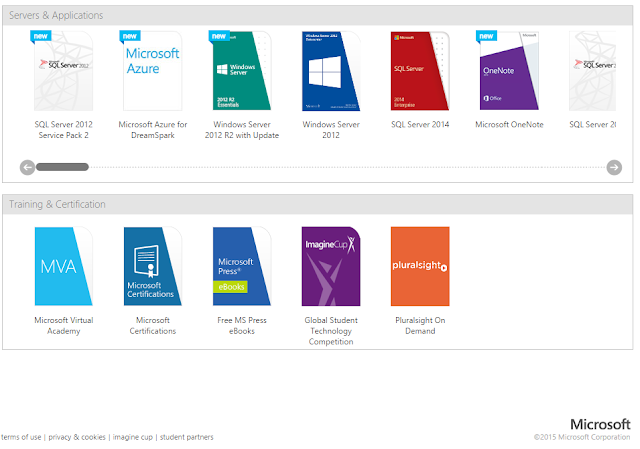This screenshot has height=449, width=640.
Task: Select Windows Server 2012 R2 Essentials green box
Action: point(242,71)
